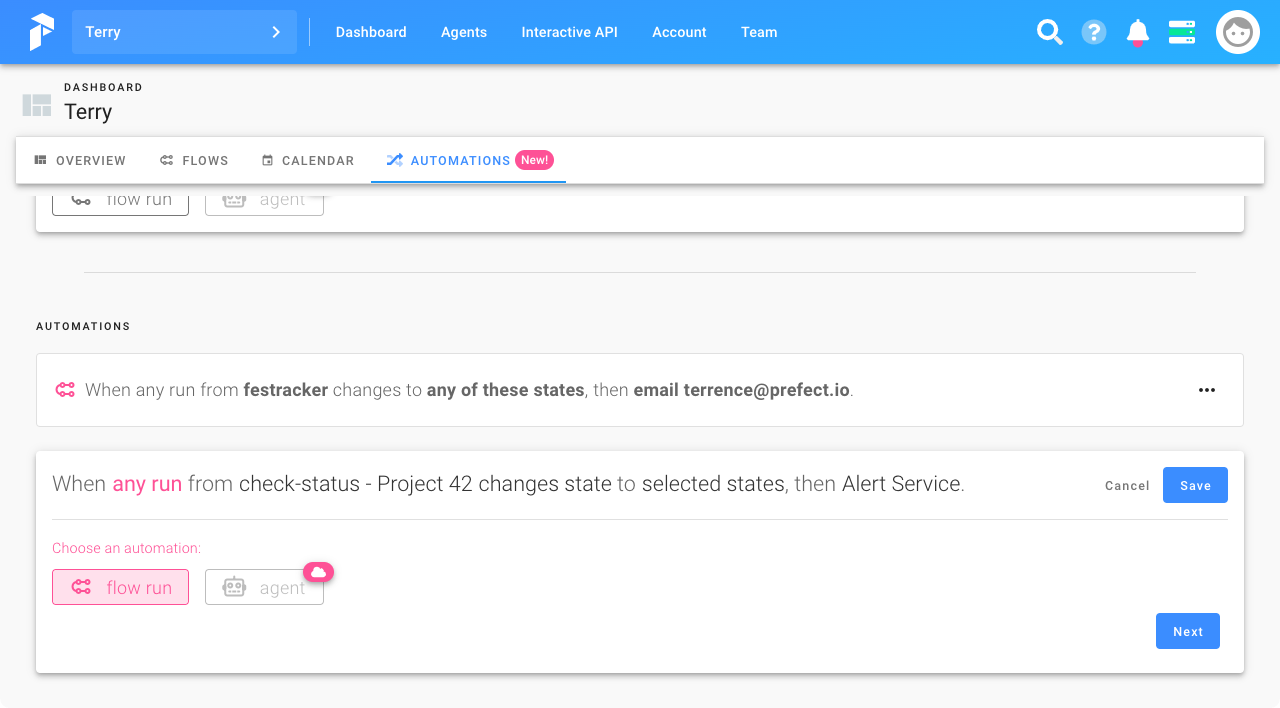Click the pink cloud badge on agent

click(318, 571)
